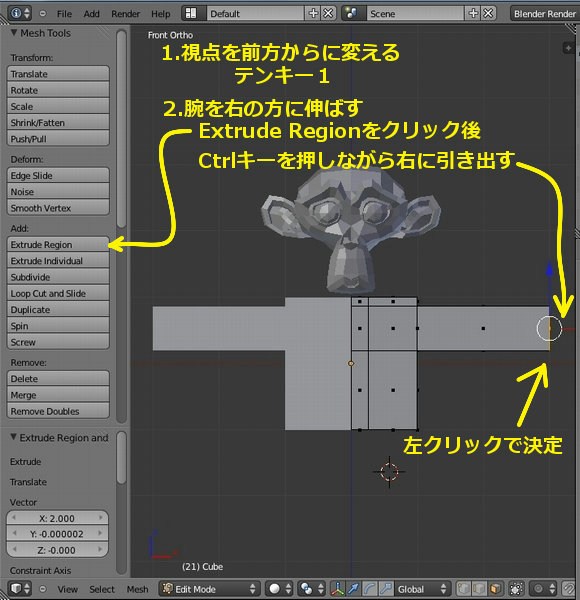Collapse the Extrude Region and Move panel

tap(14, 437)
